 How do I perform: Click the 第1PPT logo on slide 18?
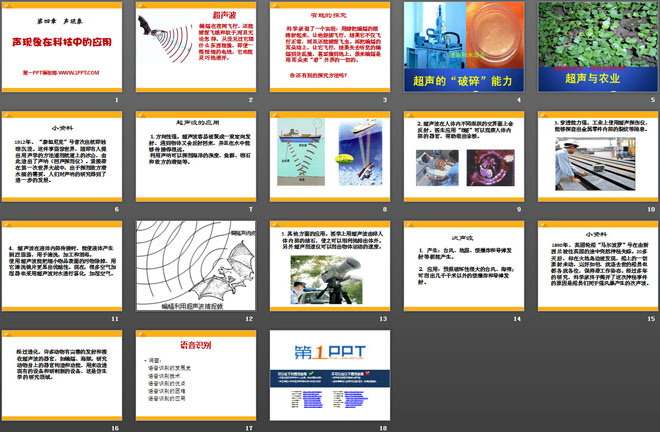click(330, 352)
